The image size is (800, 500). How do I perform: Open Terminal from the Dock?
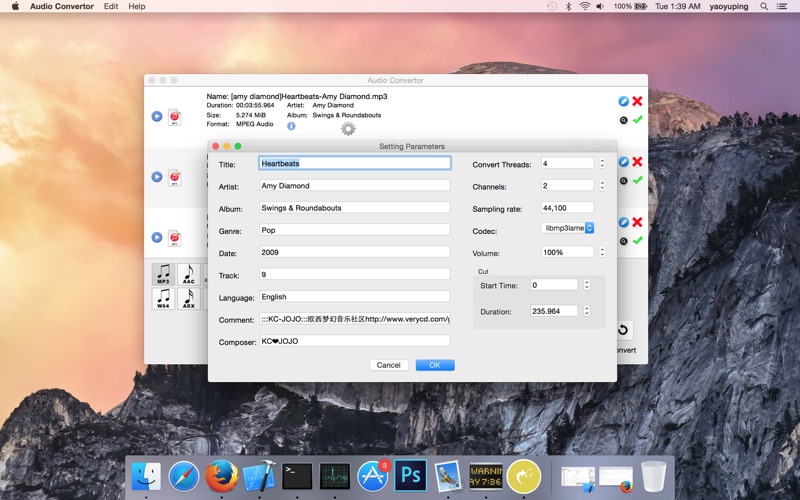[297, 477]
